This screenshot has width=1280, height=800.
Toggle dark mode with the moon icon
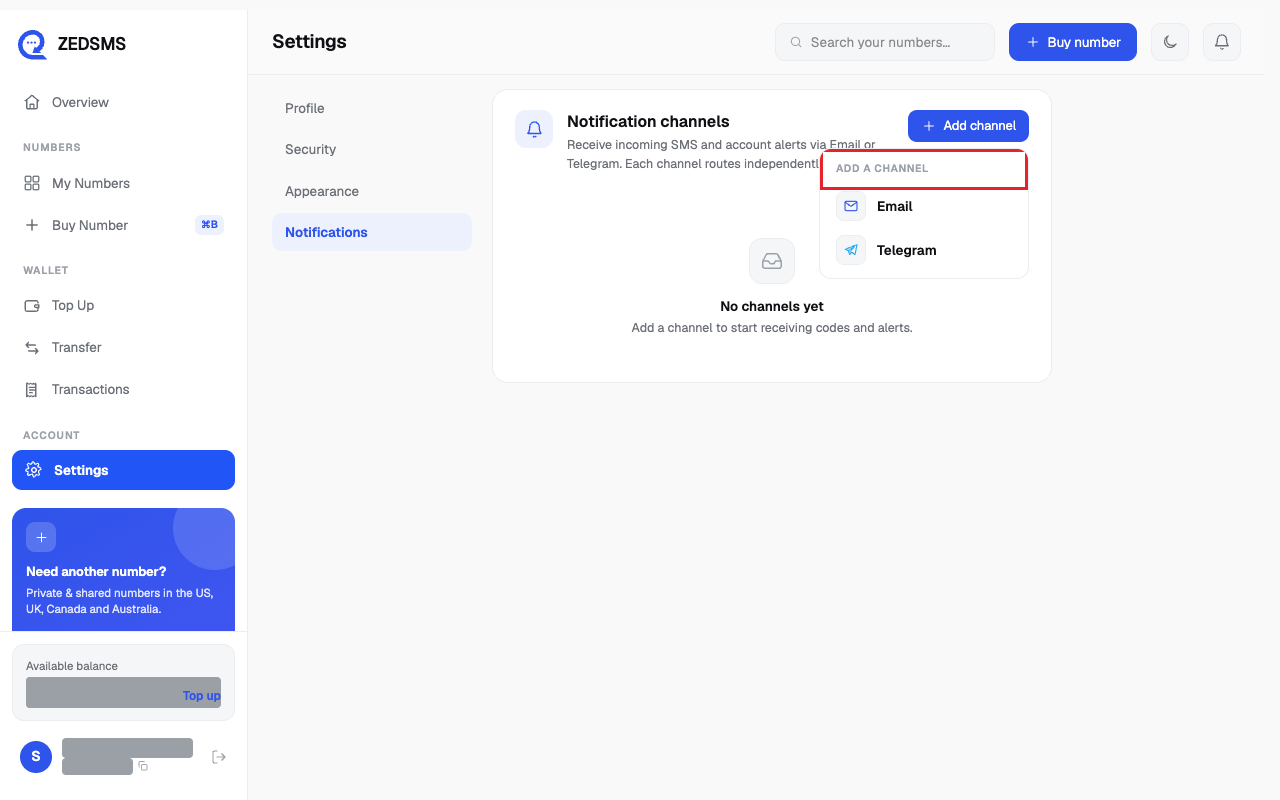(1170, 42)
